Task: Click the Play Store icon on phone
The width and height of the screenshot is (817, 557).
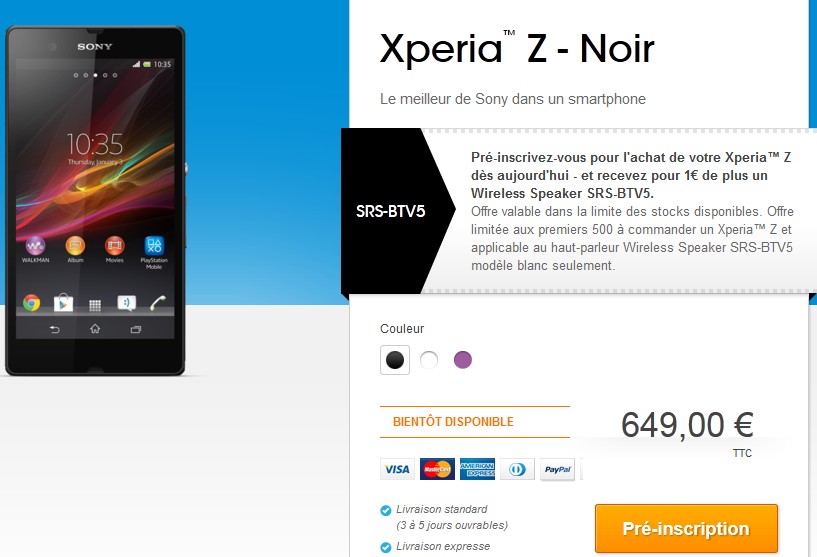Action: (63, 303)
